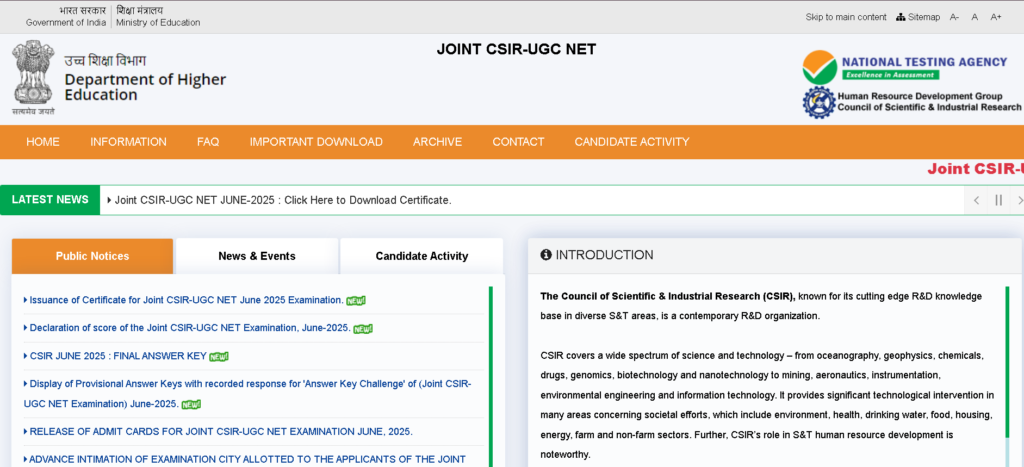The width and height of the screenshot is (1024, 467).
Task: Open Issuance of Certificate June 2025 notice
Action: 186,300
